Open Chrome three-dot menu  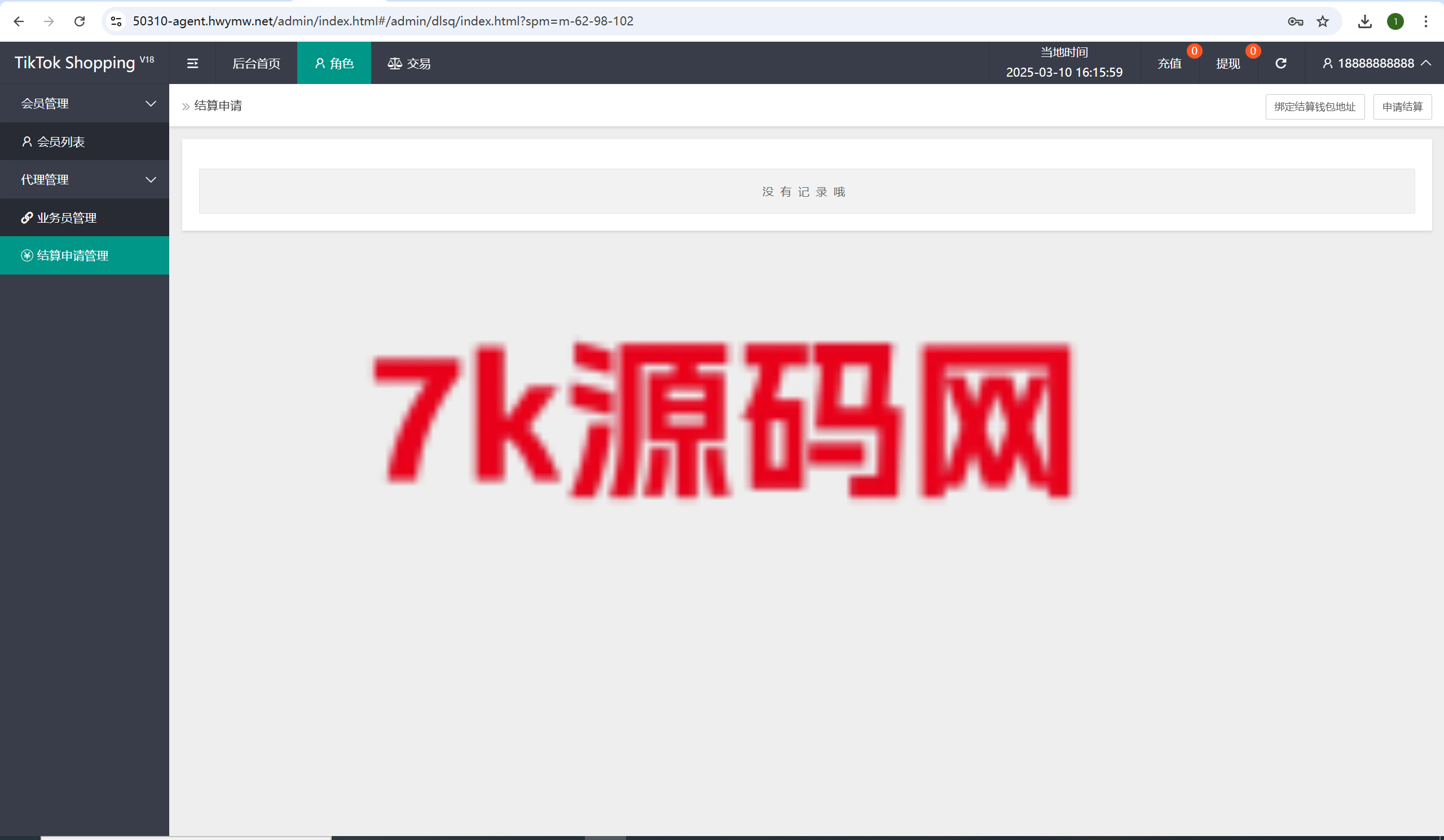(x=1425, y=22)
